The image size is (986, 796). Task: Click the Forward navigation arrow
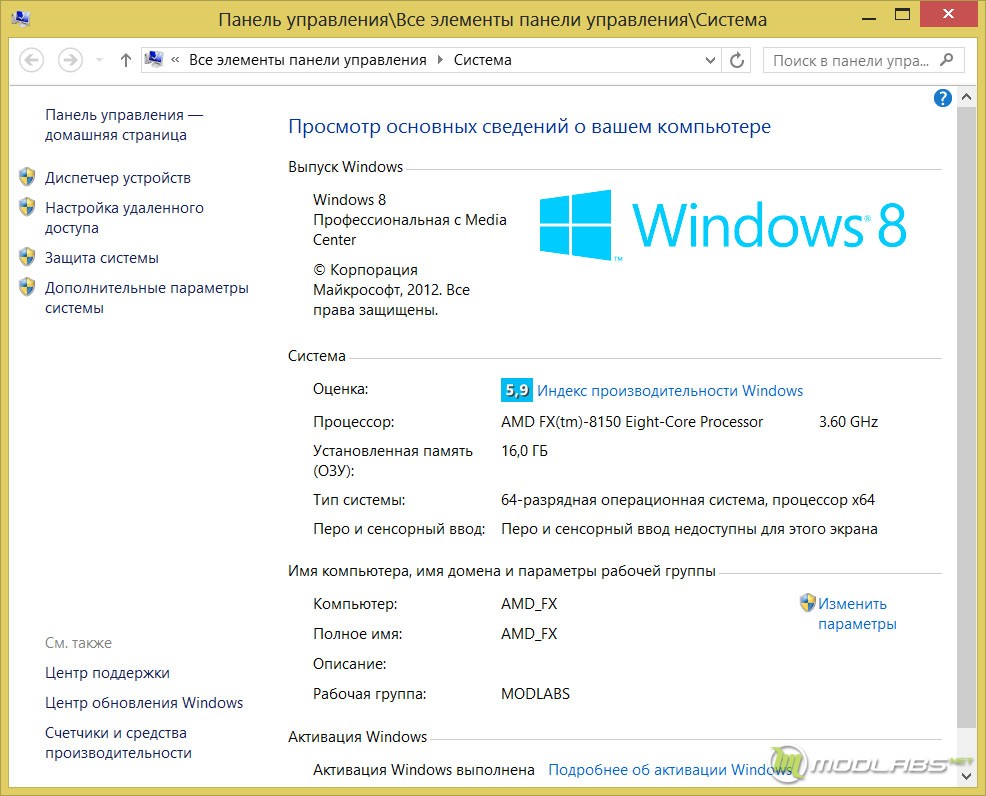pos(70,60)
